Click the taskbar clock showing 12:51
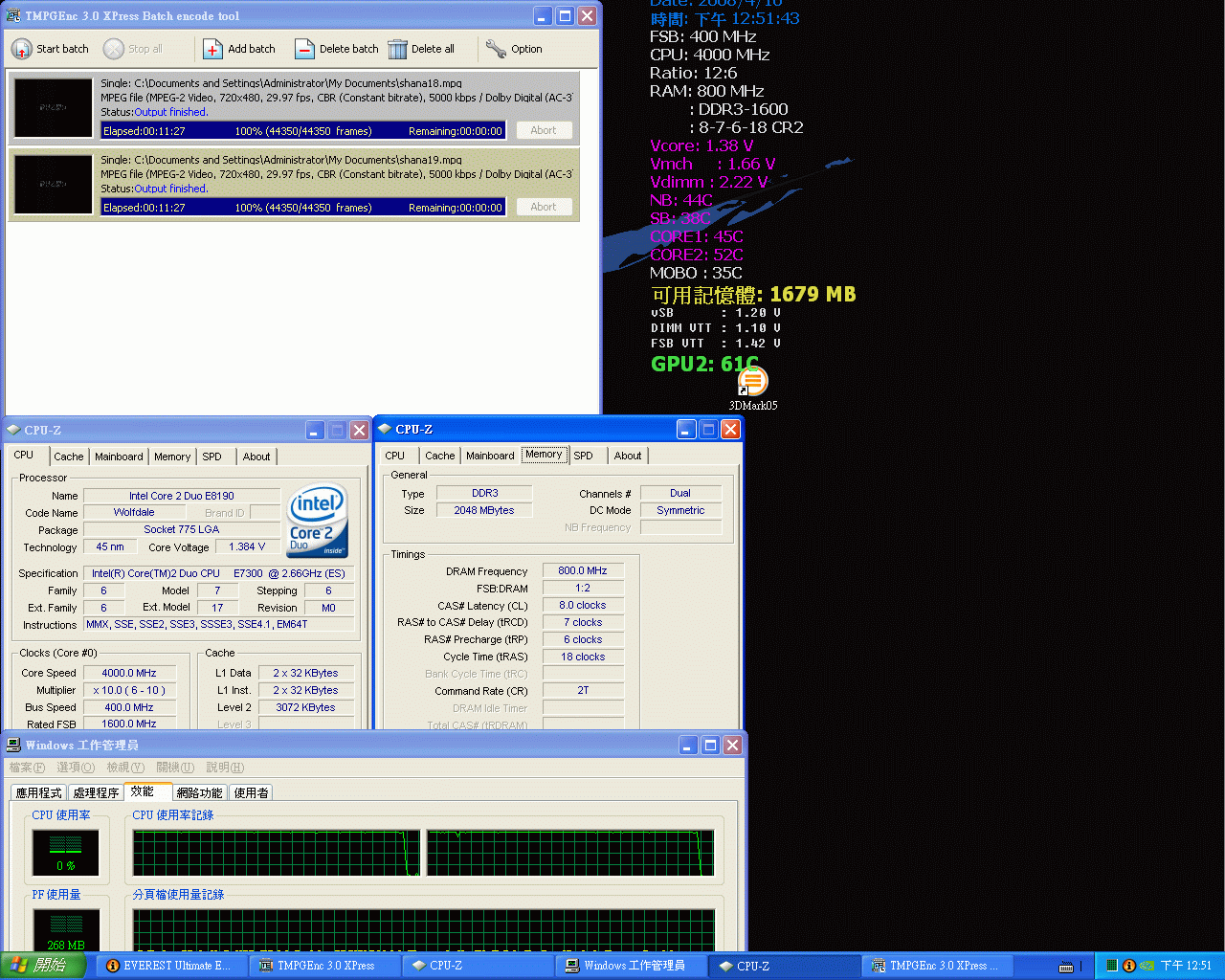This screenshot has height=980, width=1225. pos(1186,966)
